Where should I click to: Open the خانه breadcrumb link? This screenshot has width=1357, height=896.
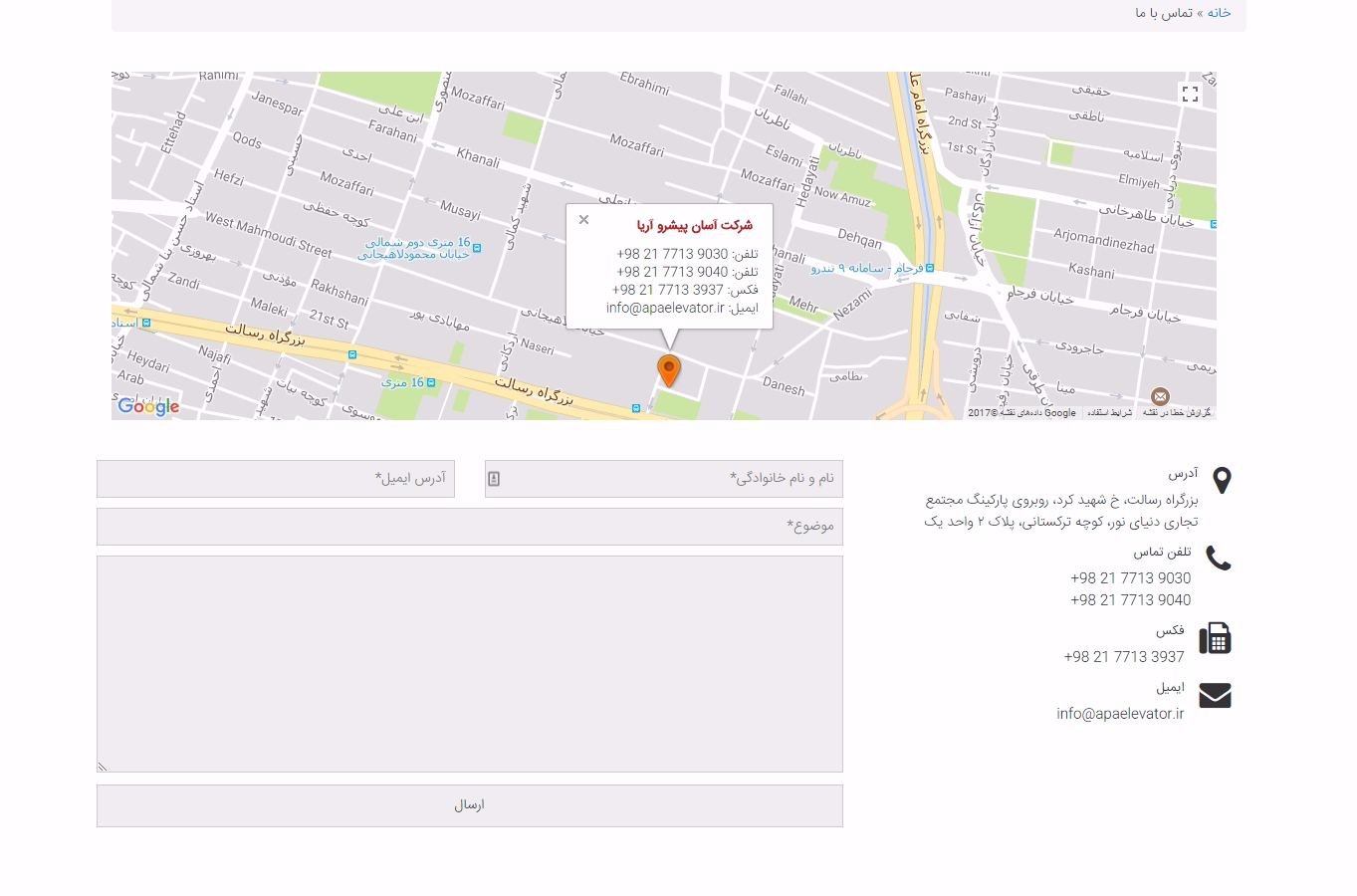coord(1219,13)
